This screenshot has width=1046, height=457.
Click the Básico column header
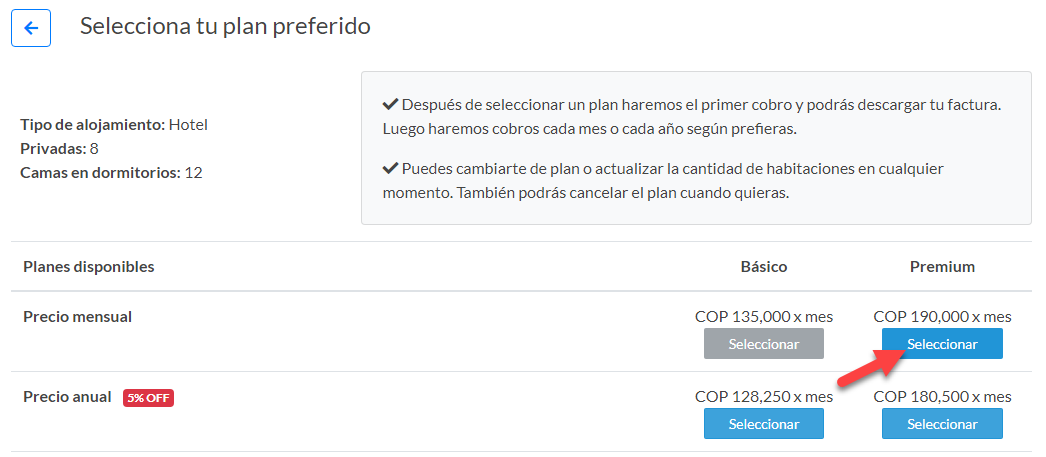764,267
